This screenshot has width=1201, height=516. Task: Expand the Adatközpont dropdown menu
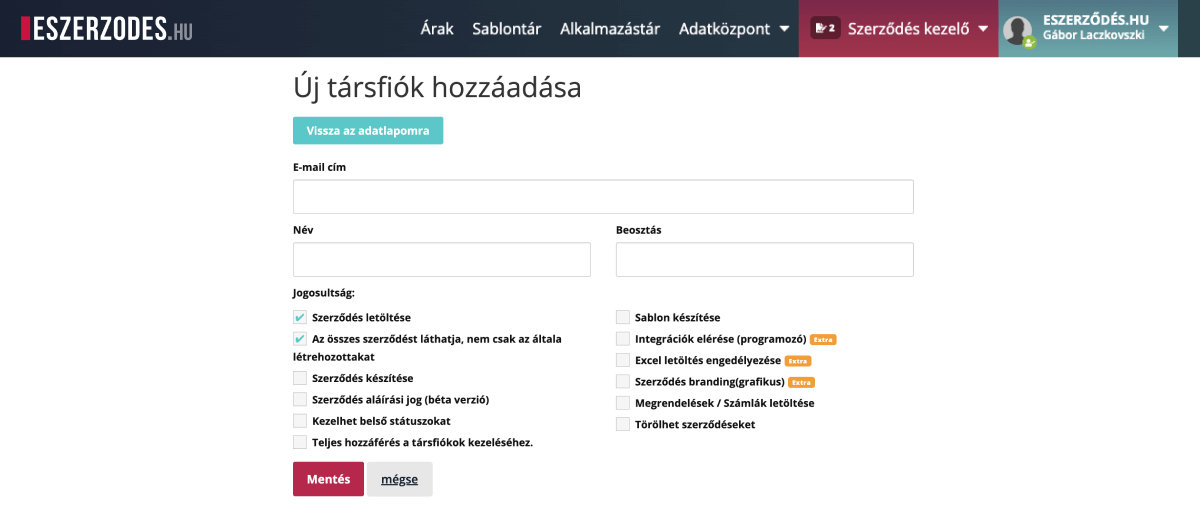734,29
